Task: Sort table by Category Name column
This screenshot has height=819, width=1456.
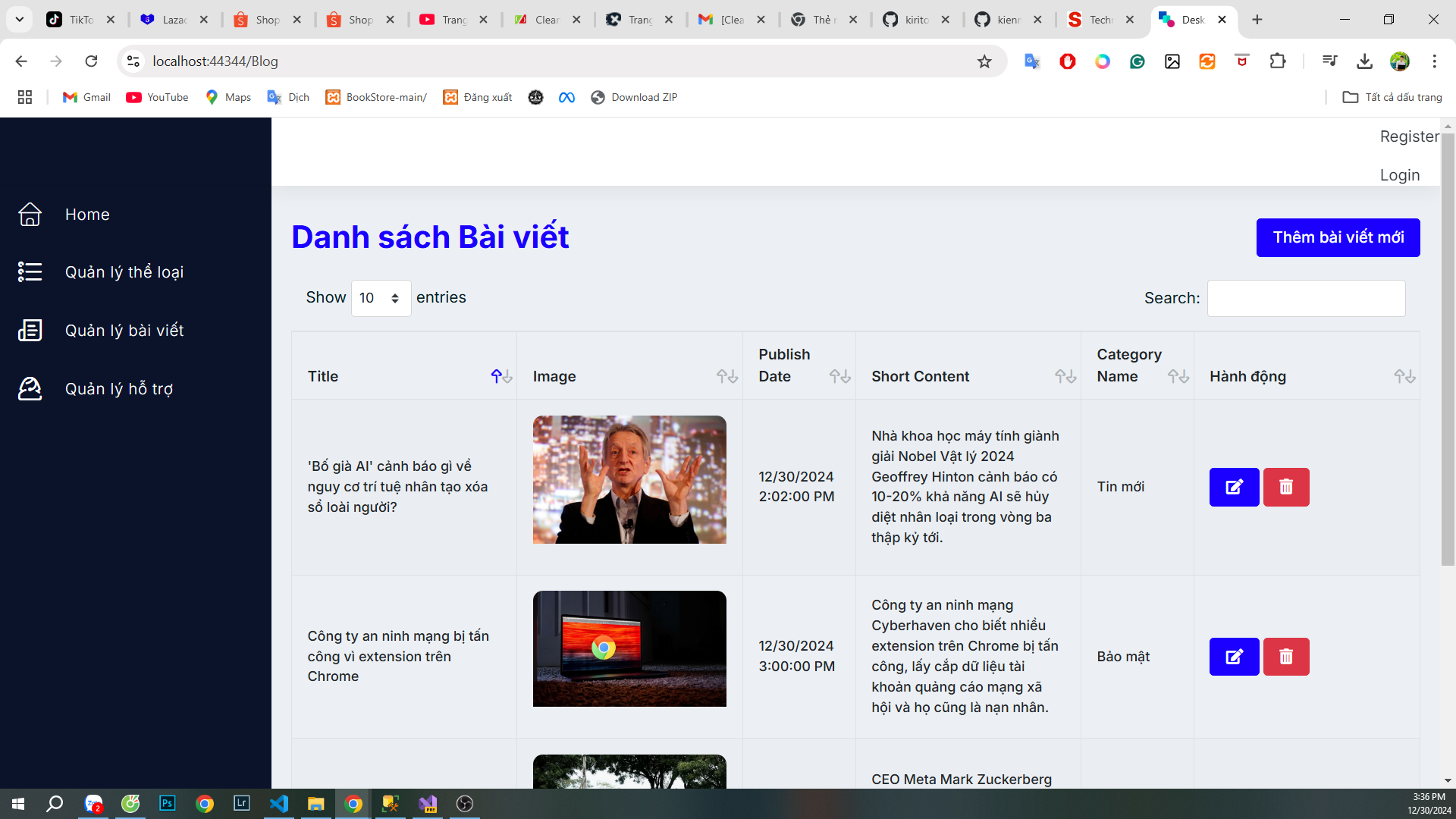Action: coord(1178,376)
